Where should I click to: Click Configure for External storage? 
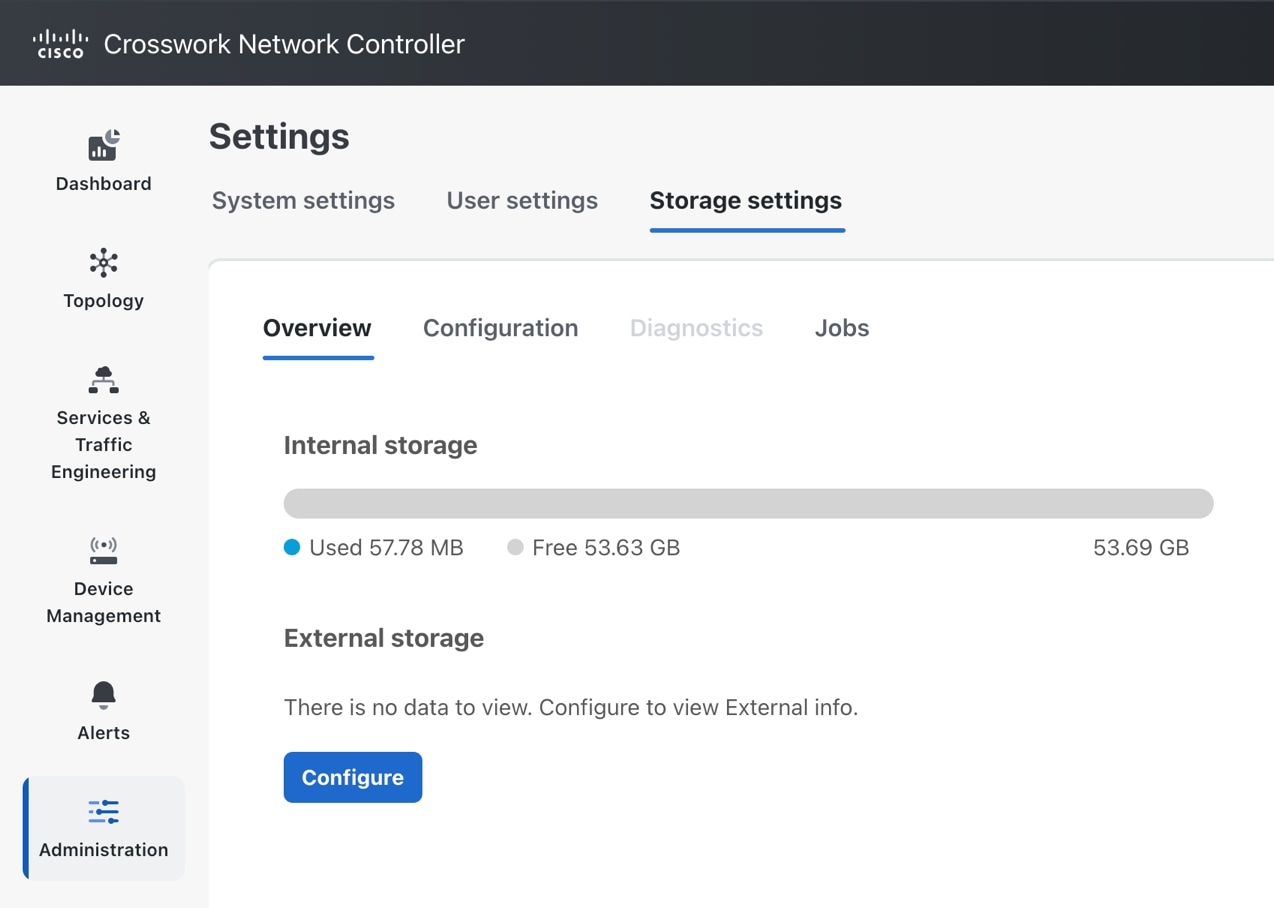[x=352, y=777]
